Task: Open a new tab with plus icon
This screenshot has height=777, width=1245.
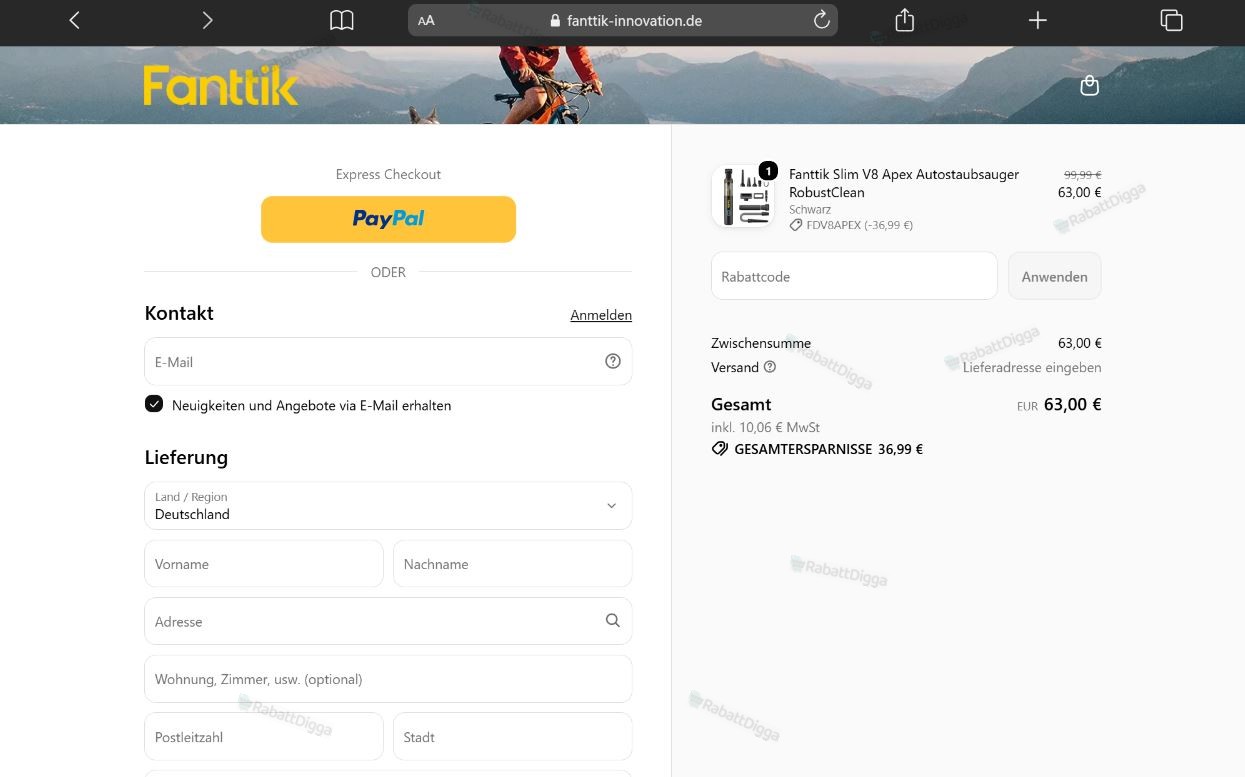Action: click(1038, 20)
